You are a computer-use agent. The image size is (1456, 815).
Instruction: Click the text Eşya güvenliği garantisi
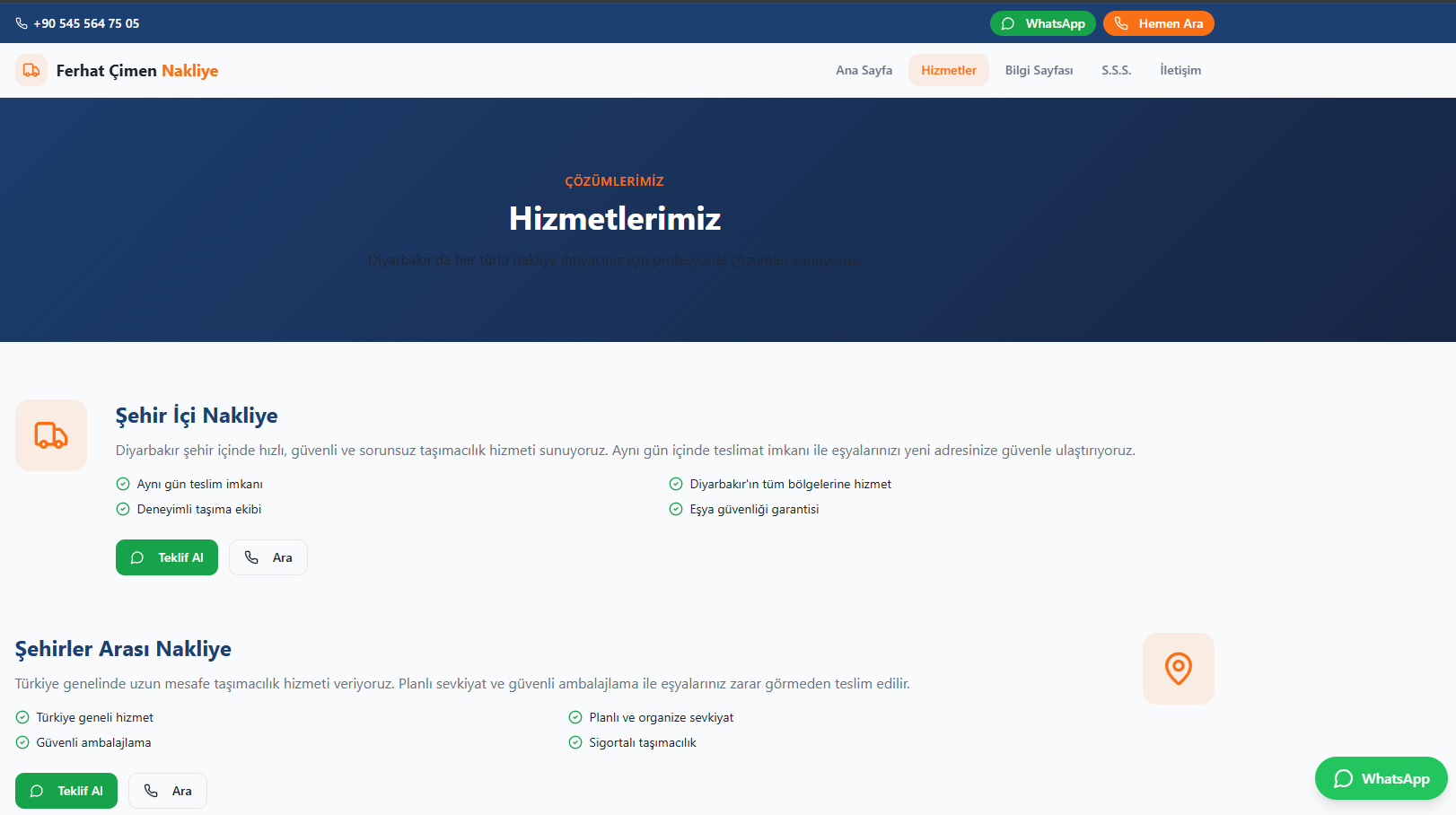pos(754,509)
